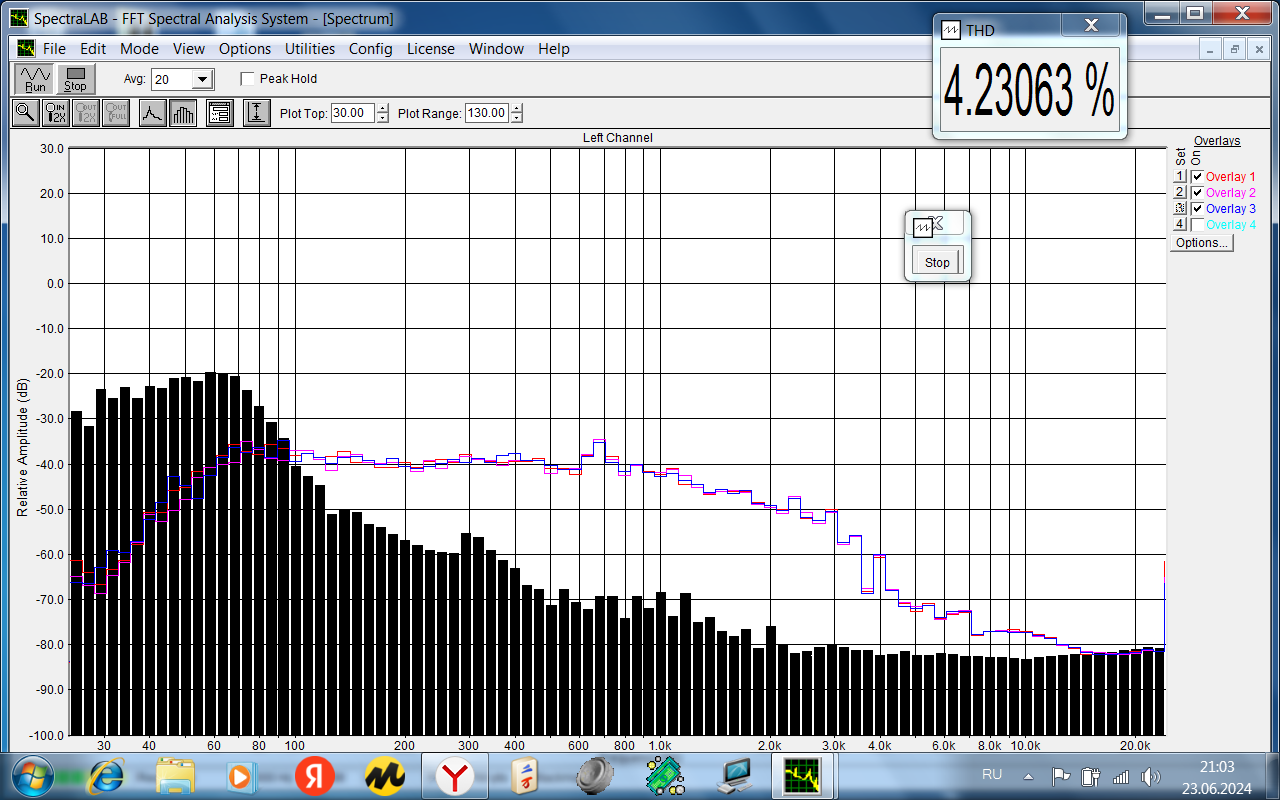The height and width of the screenshot is (800, 1280).
Task: Click the THD window waveform icon
Action: [952, 30]
